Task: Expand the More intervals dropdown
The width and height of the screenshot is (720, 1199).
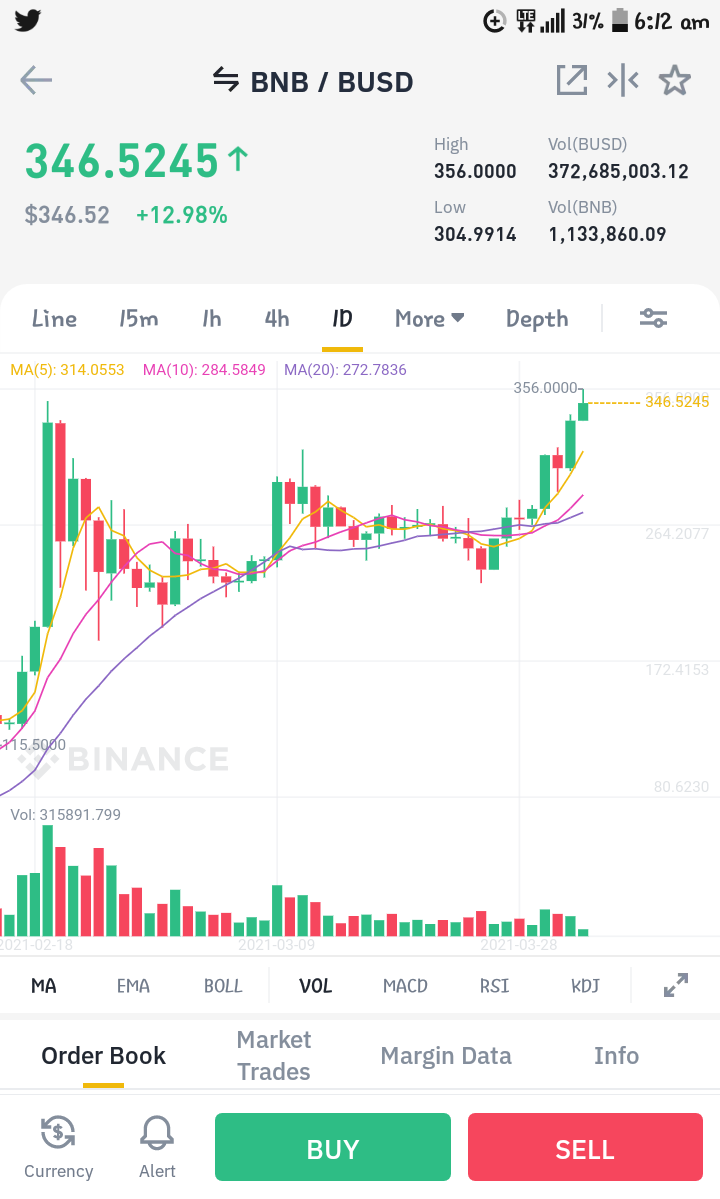Action: coord(430,319)
